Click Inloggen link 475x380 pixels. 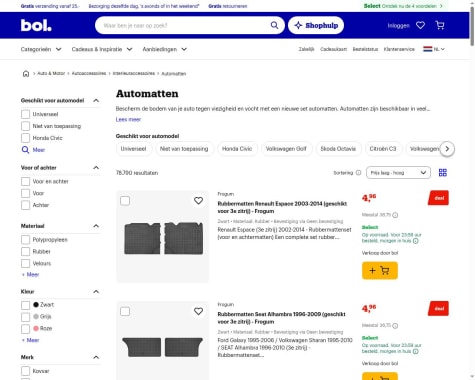point(398,26)
